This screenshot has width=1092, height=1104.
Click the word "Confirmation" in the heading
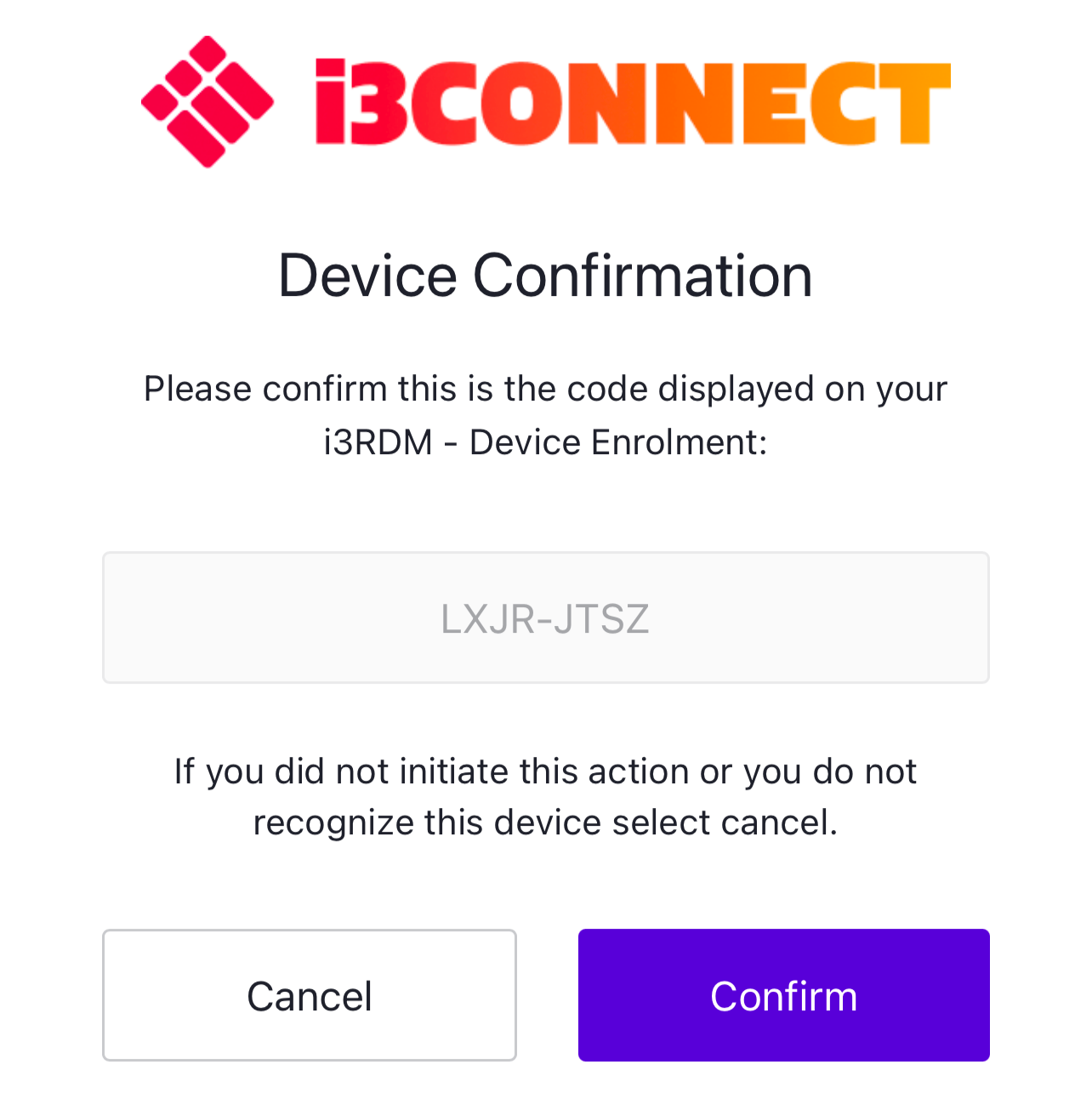642,276
